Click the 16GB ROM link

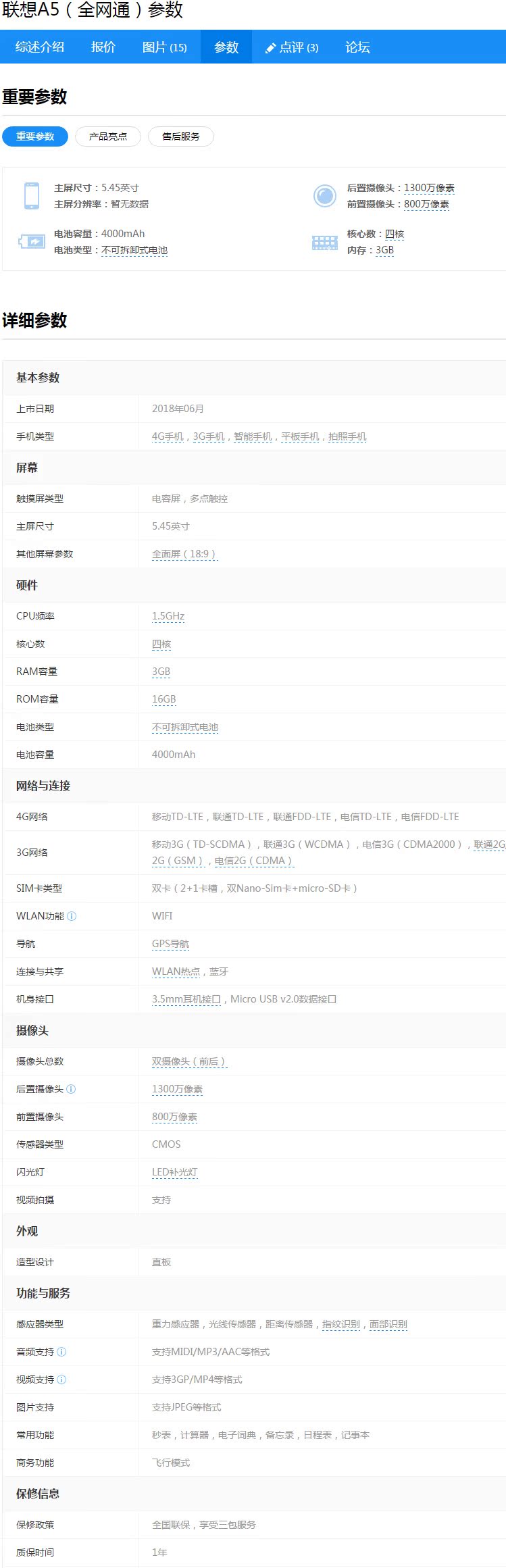coord(163,699)
